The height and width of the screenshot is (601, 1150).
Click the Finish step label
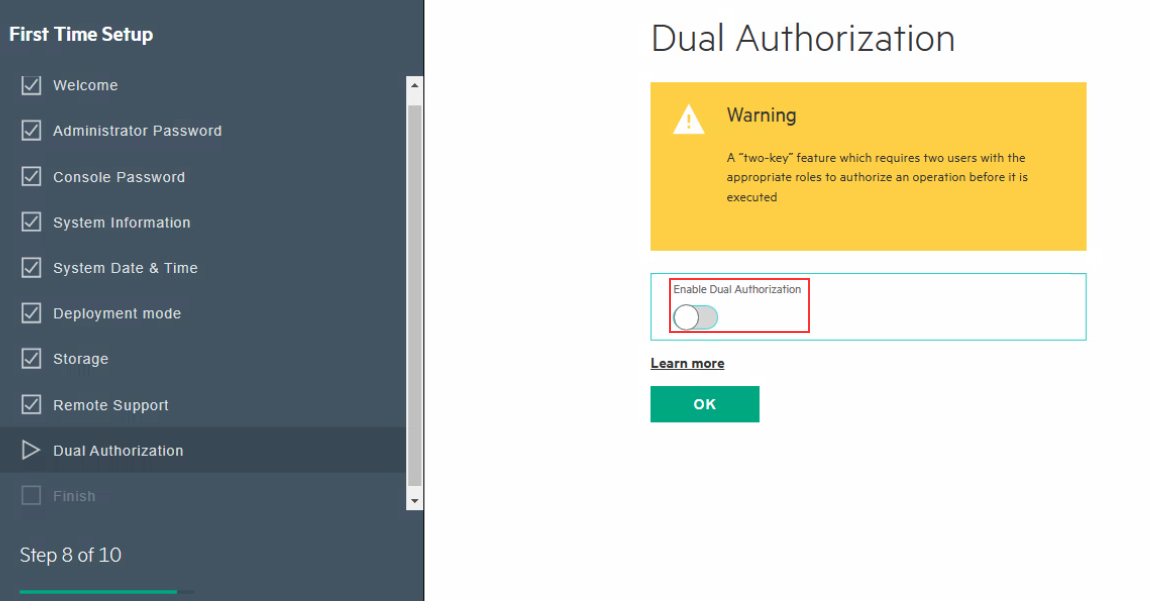tap(74, 496)
